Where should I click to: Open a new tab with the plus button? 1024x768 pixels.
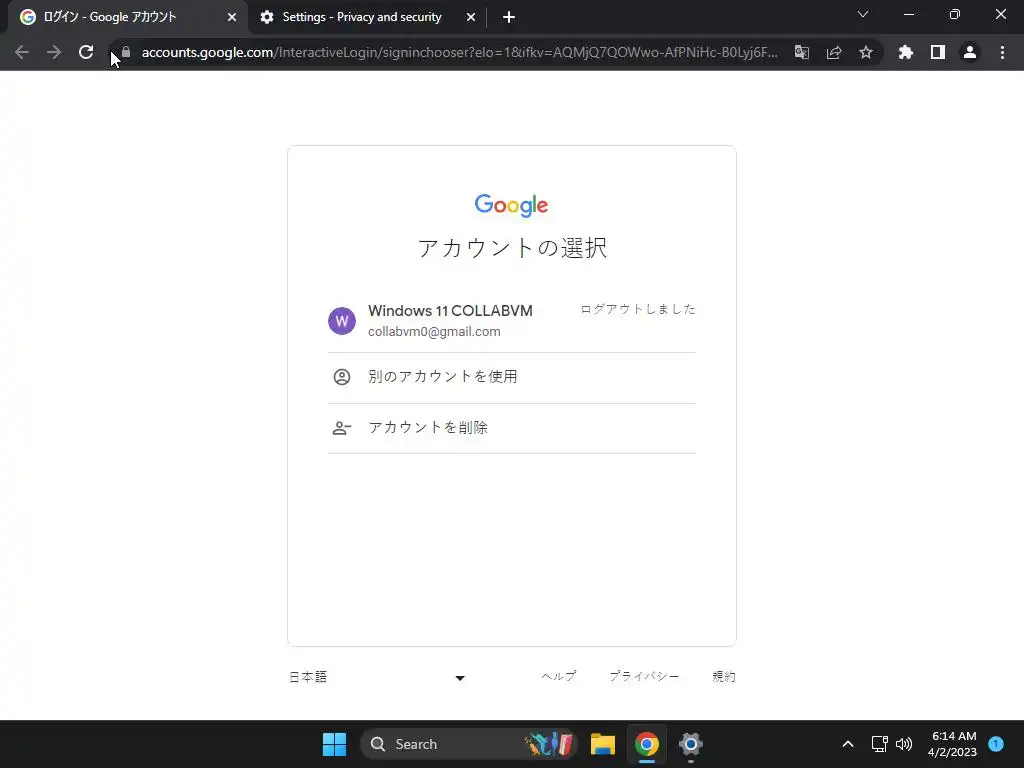click(x=509, y=18)
